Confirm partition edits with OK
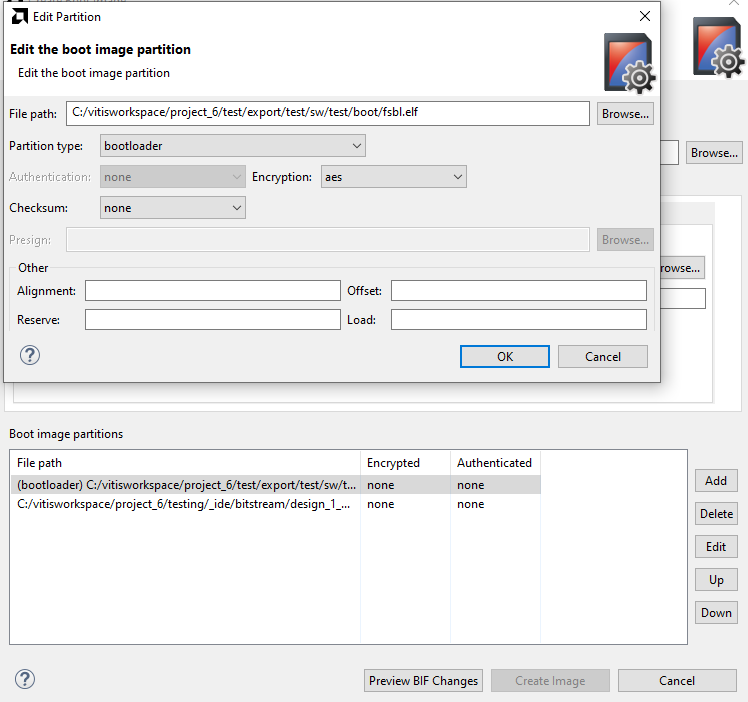 pyautogui.click(x=505, y=357)
